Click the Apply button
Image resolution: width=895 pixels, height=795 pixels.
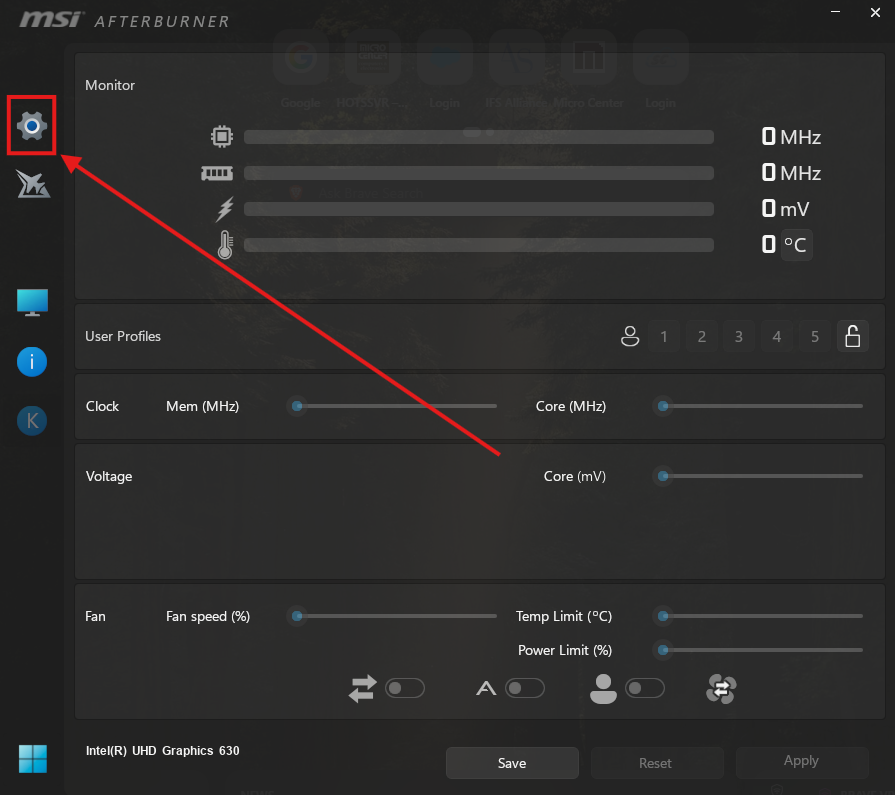[x=801, y=761]
